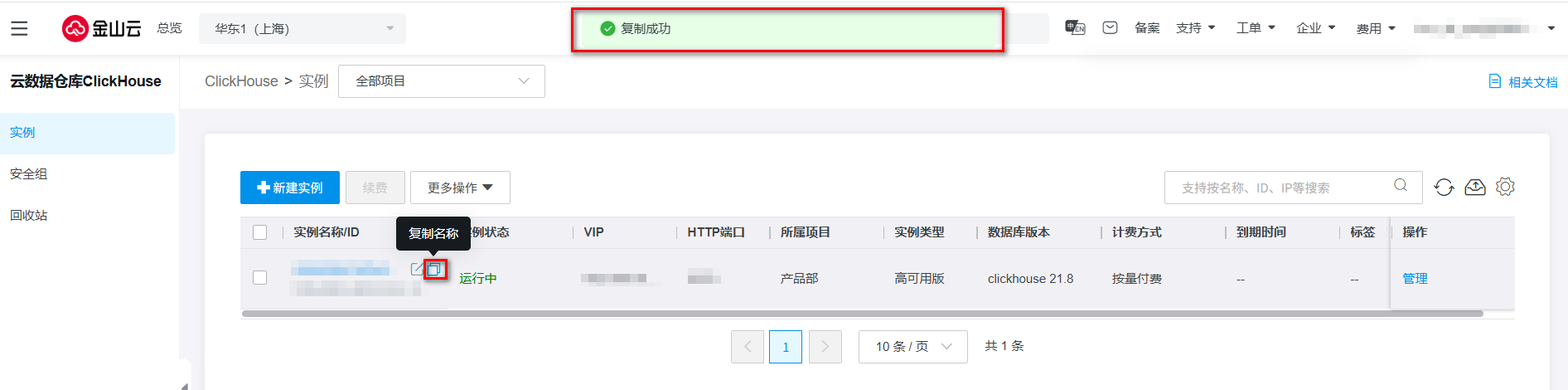Click the 云数据仓库ClickHouse sidebar title

tap(85, 81)
